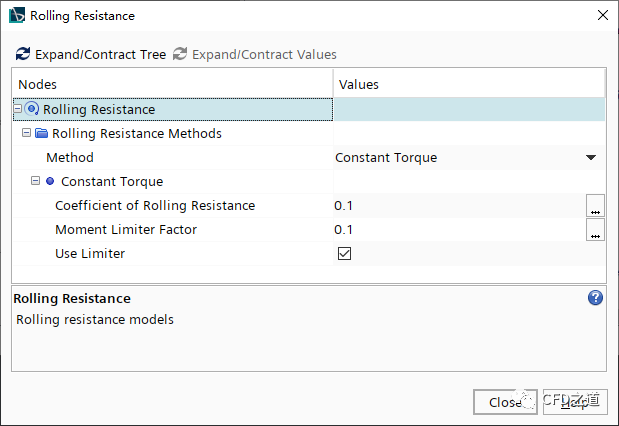Viewport: 619px width, 426px height.
Task: Click the Rolling Resistance Methods folder icon
Action: (x=41, y=133)
